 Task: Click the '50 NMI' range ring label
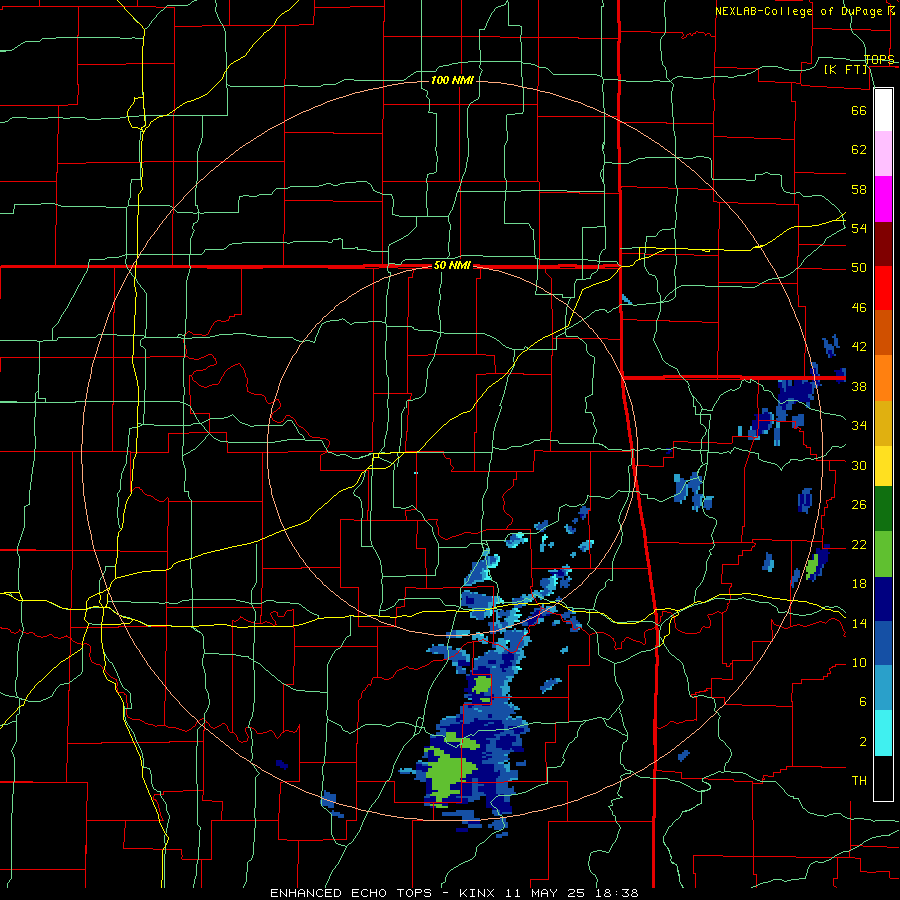(452, 265)
